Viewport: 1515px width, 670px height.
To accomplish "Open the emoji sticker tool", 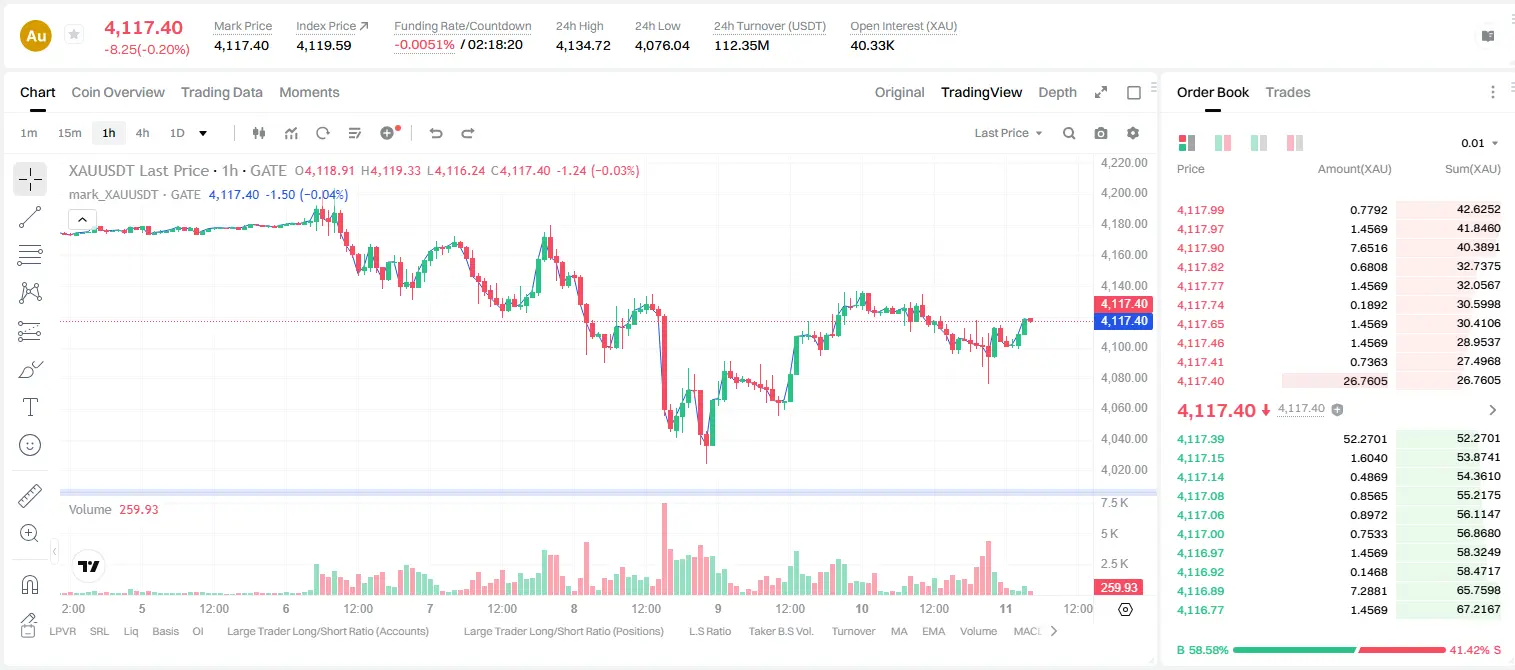I will (x=30, y=445).
